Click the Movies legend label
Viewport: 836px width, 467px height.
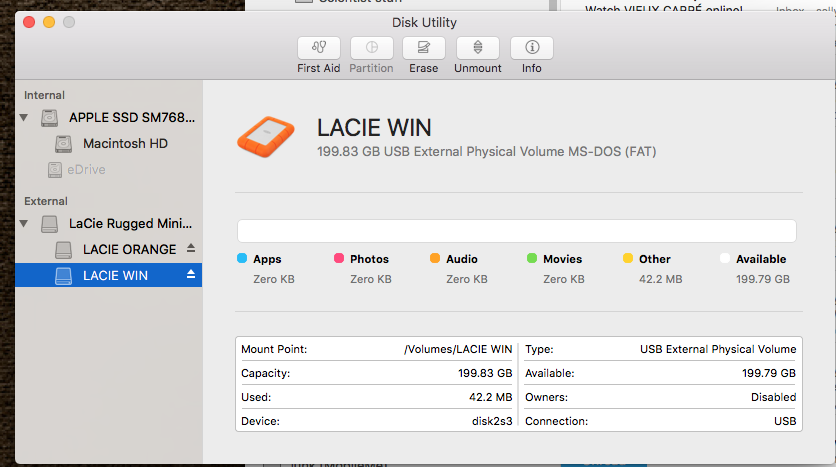click(562, 259)
